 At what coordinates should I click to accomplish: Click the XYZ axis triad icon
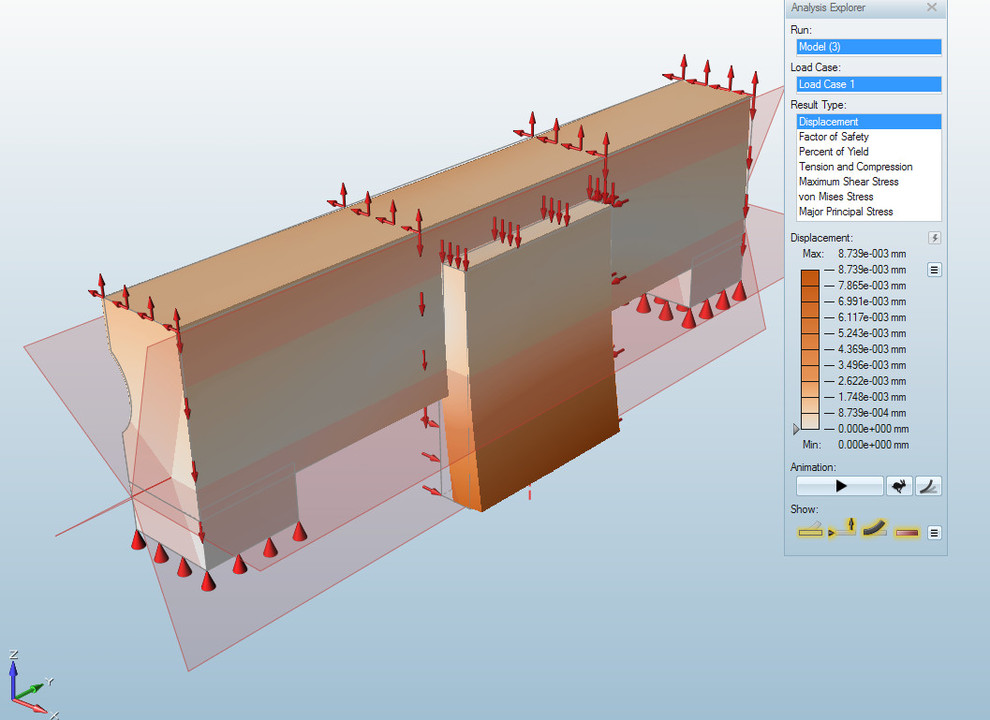pos(28,685)
